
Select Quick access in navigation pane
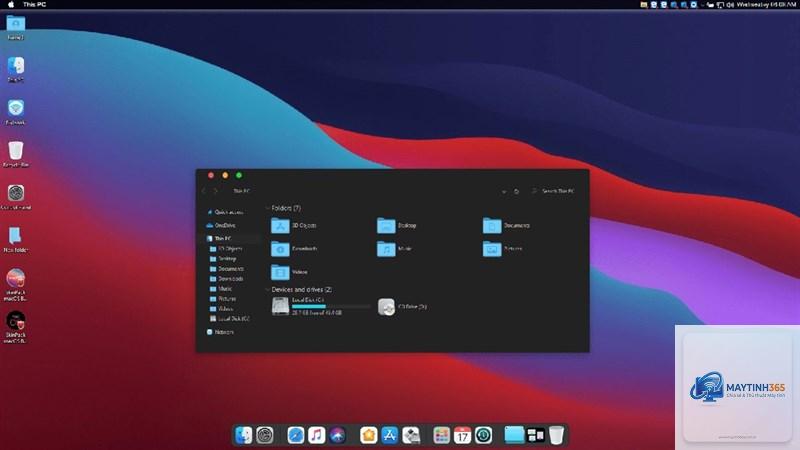coord(225,212)
